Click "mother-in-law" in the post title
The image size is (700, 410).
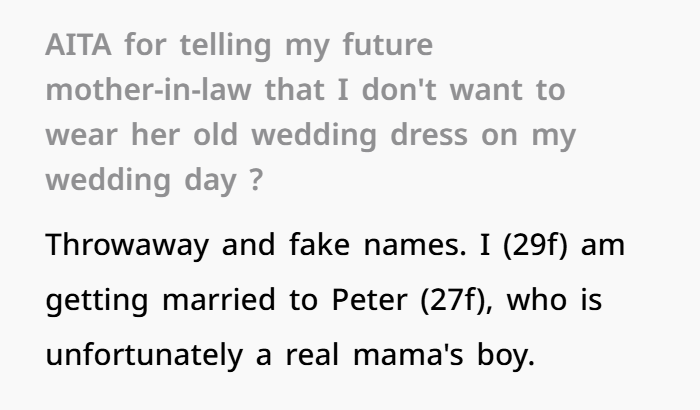pyautogui.click(x=149, y=90)
